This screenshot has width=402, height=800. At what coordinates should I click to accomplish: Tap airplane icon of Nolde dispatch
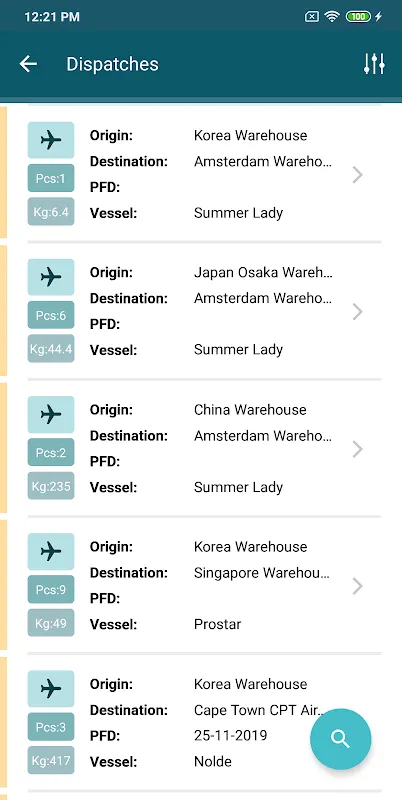coord(51,689)
